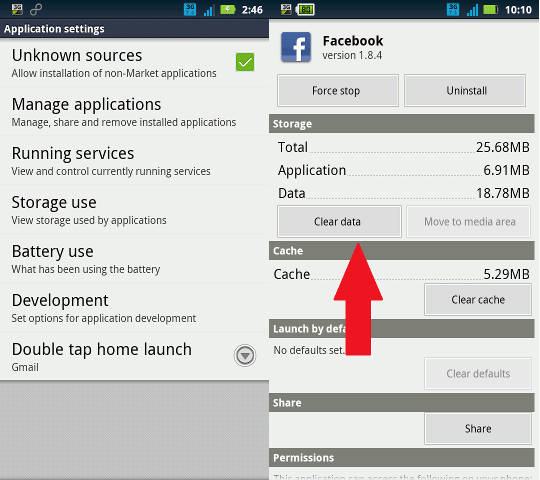540x480 pixels.
Task: Tap the 10:10 clock
Action: click(x=518, y=10)
